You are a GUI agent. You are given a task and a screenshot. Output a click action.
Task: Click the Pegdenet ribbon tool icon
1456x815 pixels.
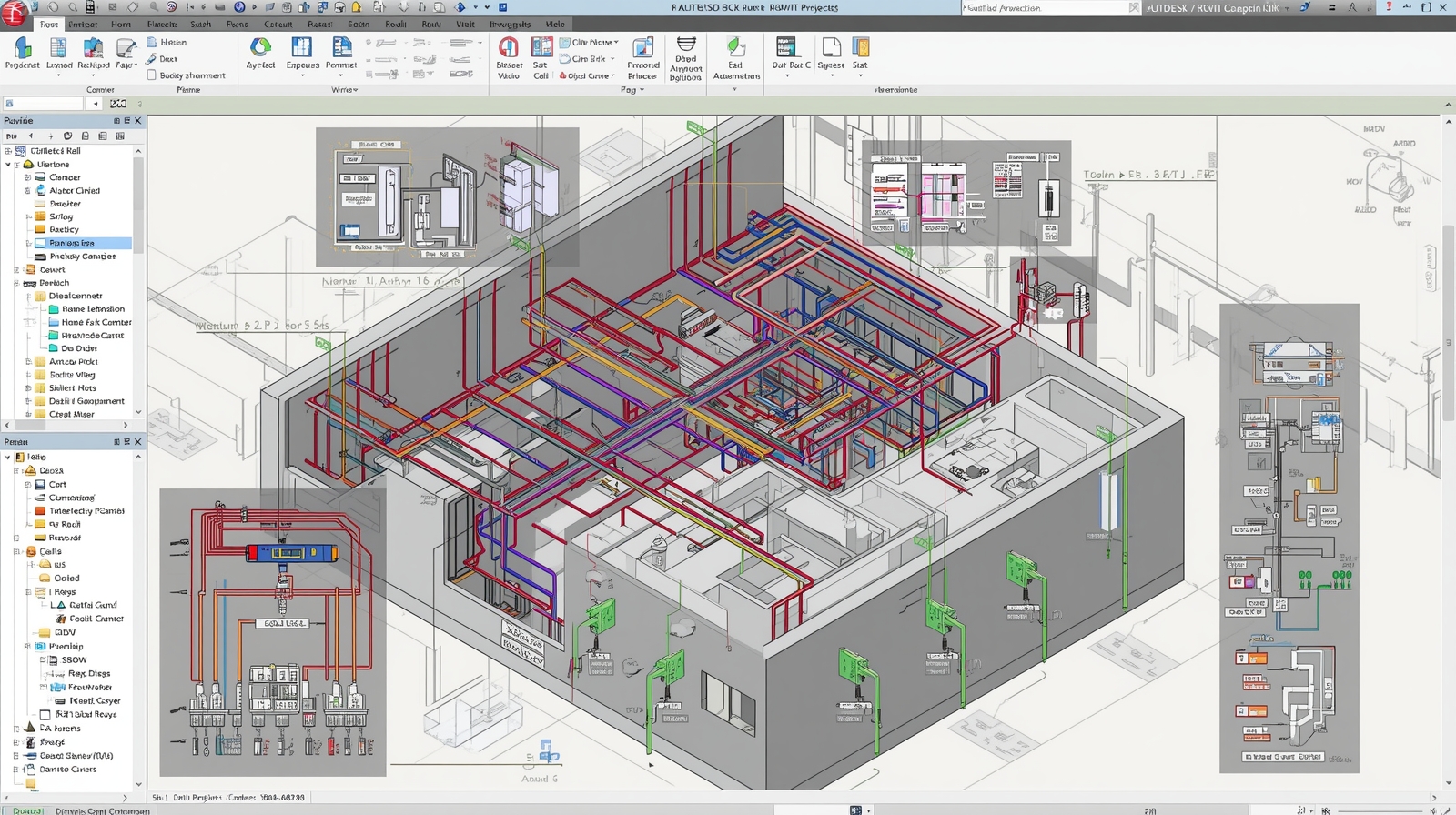(x=22, y=48)
